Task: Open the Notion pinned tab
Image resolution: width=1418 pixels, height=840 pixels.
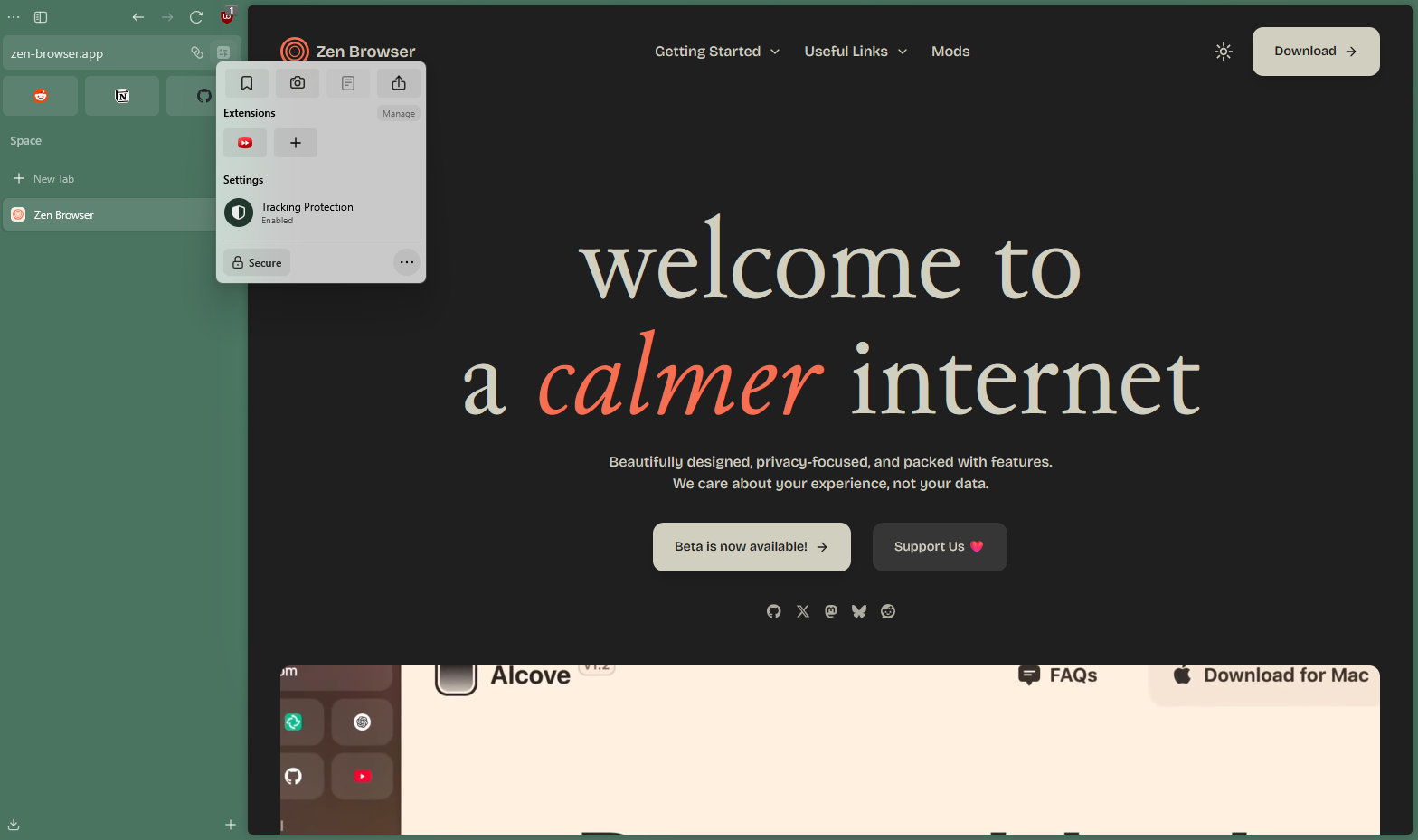Action: pos(122,96)
